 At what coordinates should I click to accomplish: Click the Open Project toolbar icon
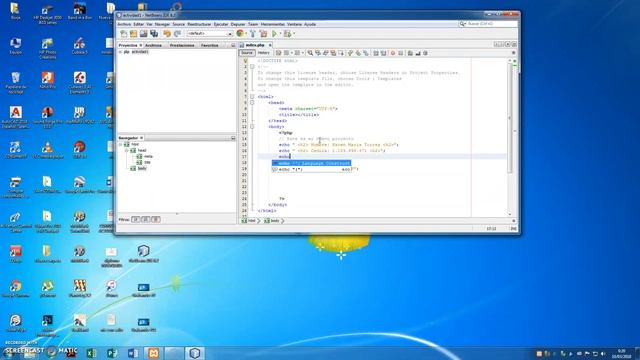[144, 34]
